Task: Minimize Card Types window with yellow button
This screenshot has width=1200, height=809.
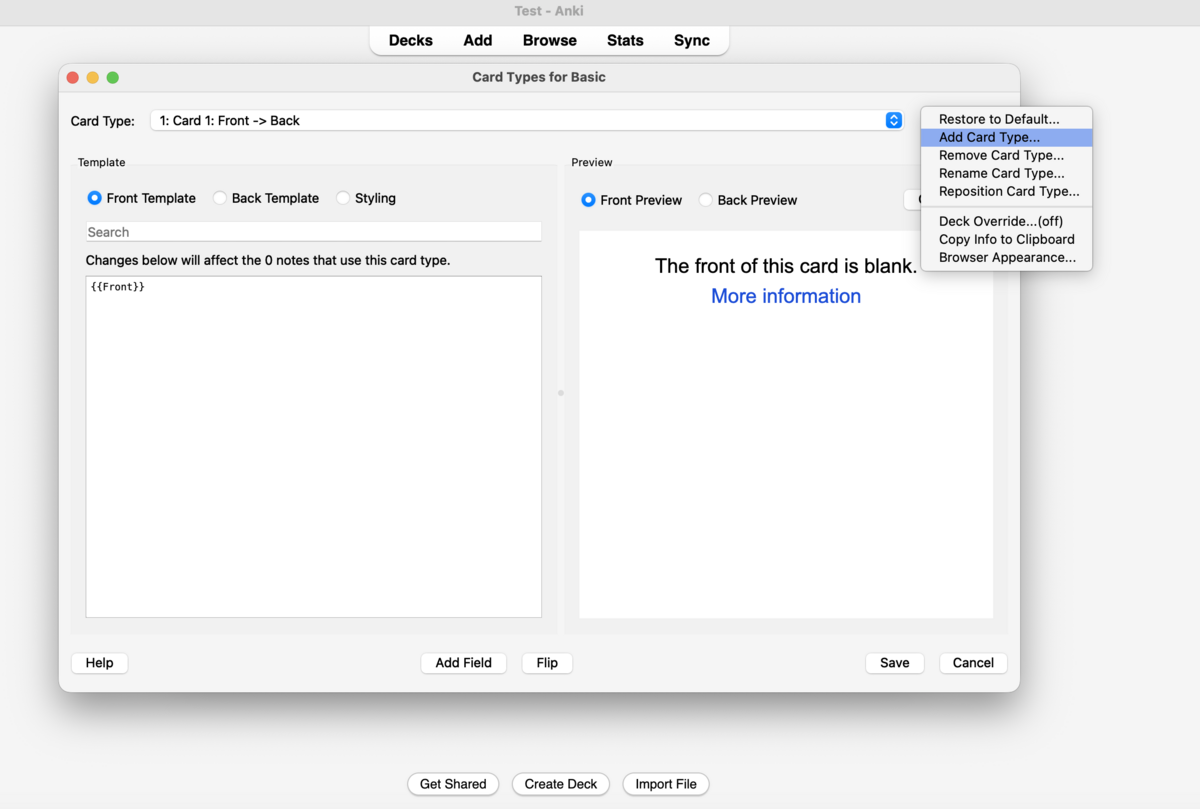Action: coord(93,77)
